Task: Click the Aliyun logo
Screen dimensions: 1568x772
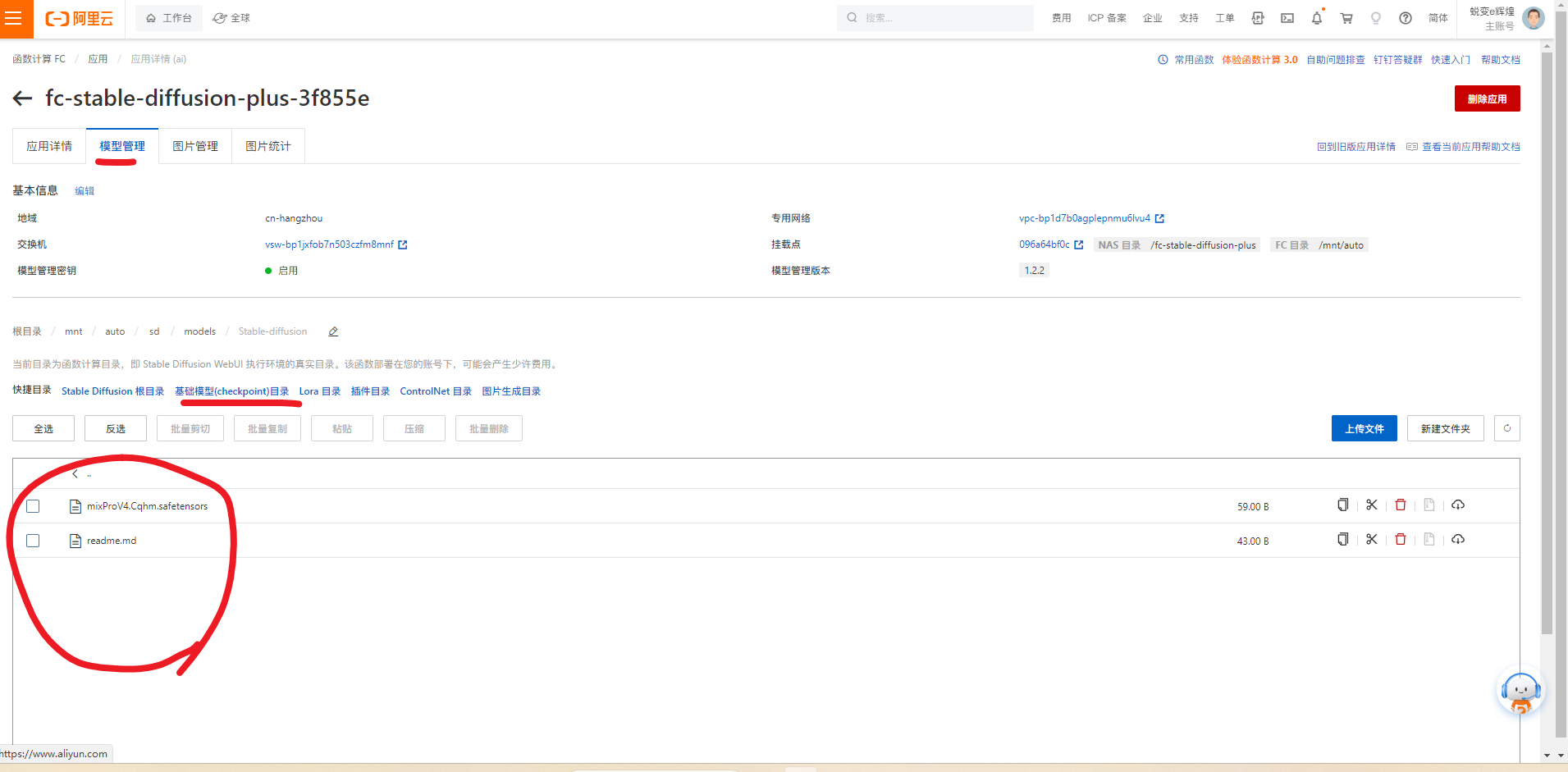Action: coord(80,19)
